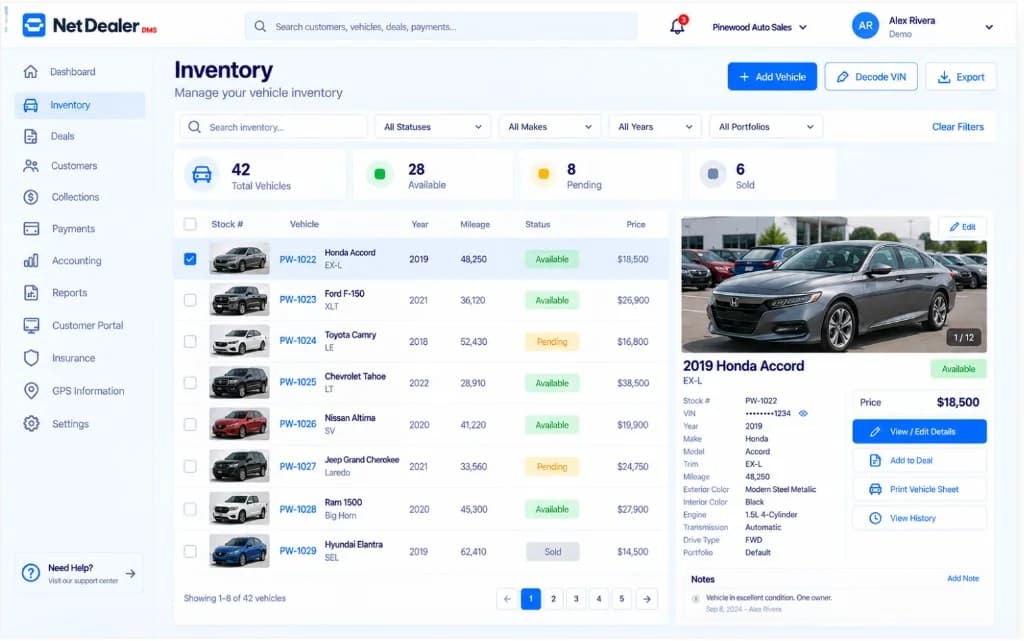Check the PW-1024 Toyota Camry row checkbox

[190, 341]
